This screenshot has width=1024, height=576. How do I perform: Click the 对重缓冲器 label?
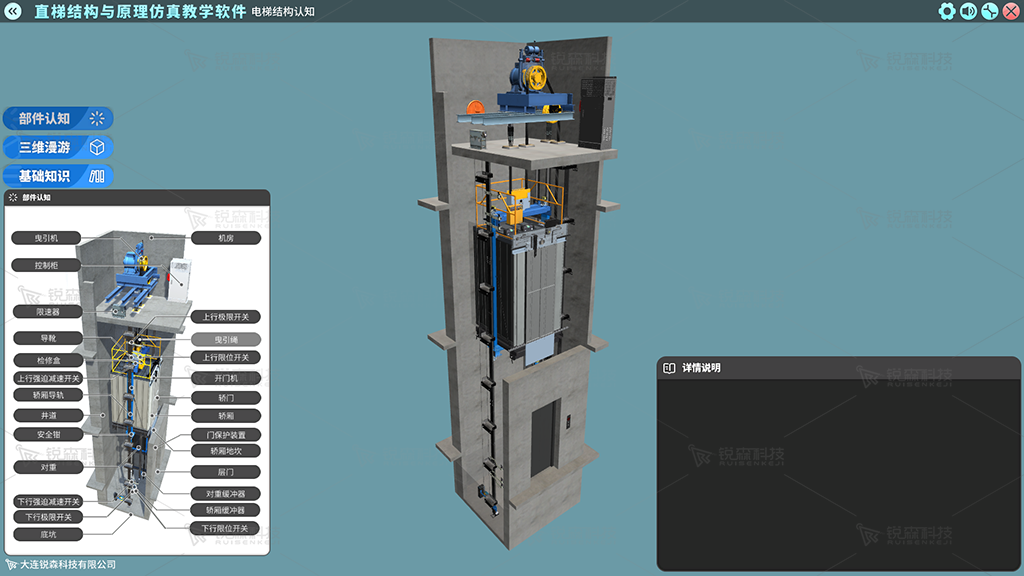point(226,494)
